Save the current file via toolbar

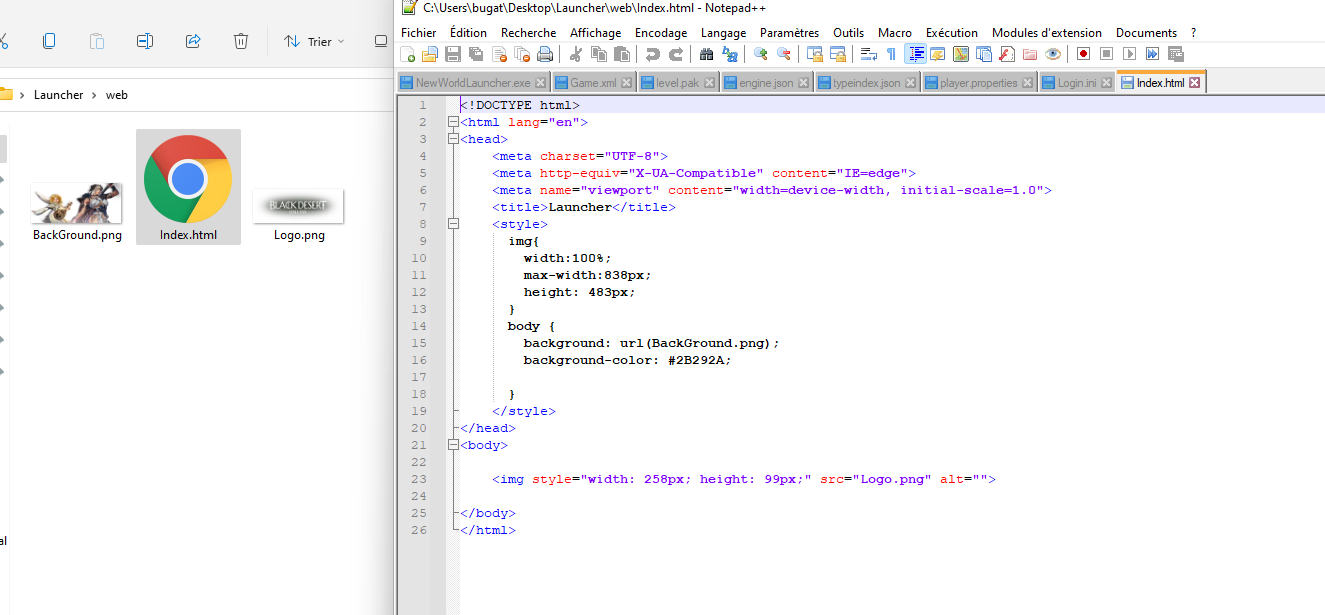click(x=453, y=54)
